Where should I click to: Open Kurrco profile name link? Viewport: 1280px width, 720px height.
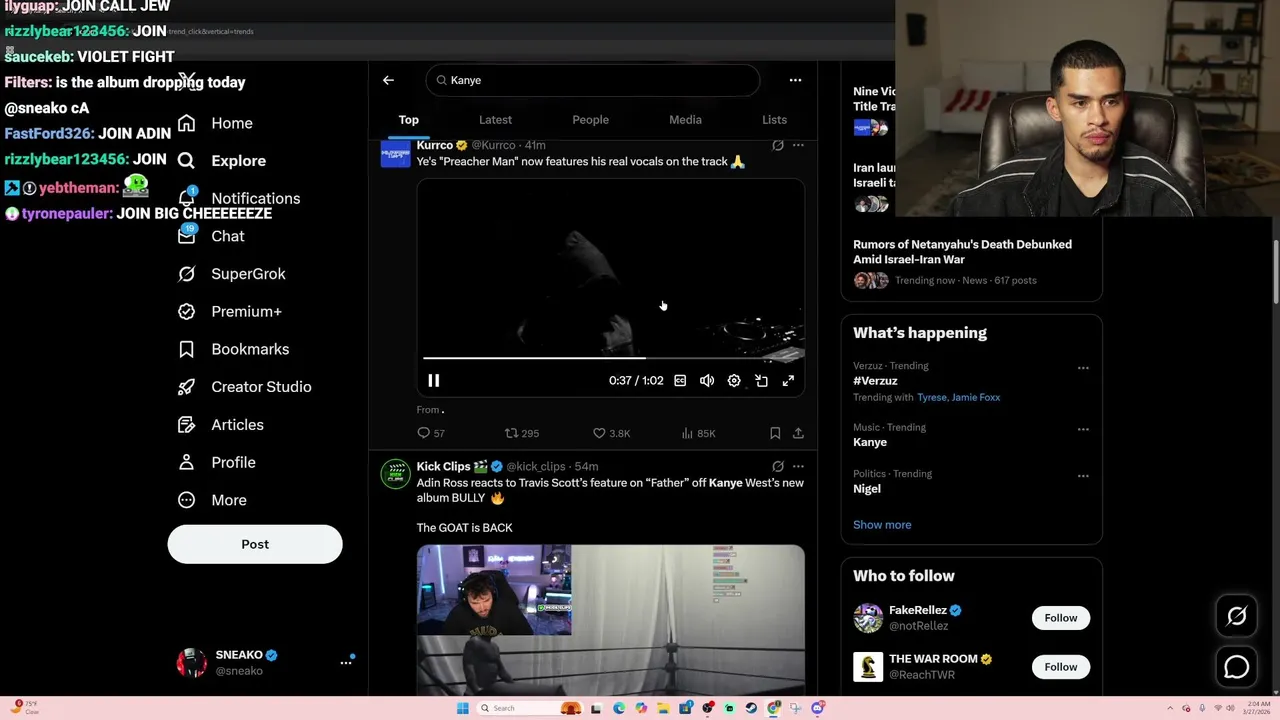coord(435,145)
